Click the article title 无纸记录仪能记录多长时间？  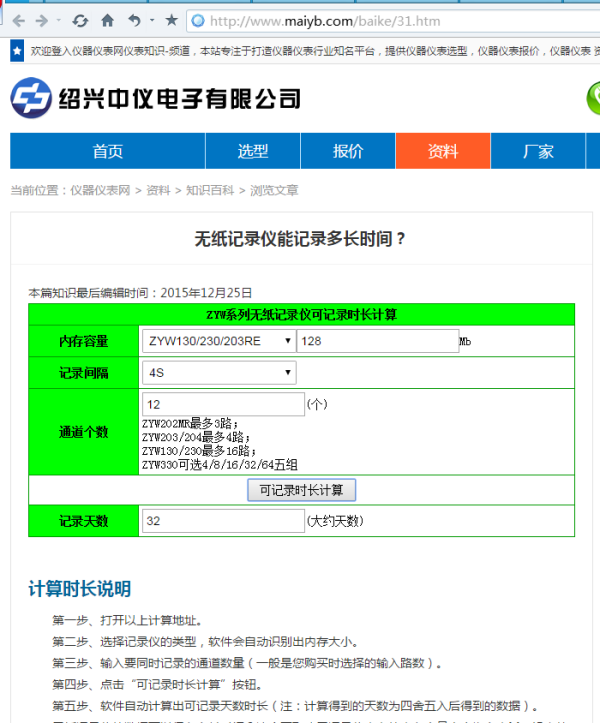pos(300,239)
